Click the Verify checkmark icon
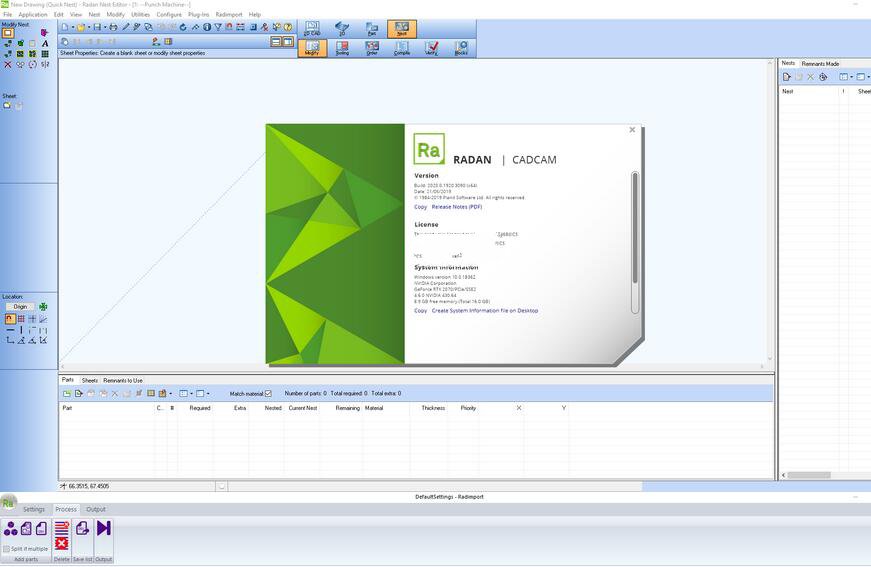Screen dimensions: 871x567 click(x=432, y=48)
